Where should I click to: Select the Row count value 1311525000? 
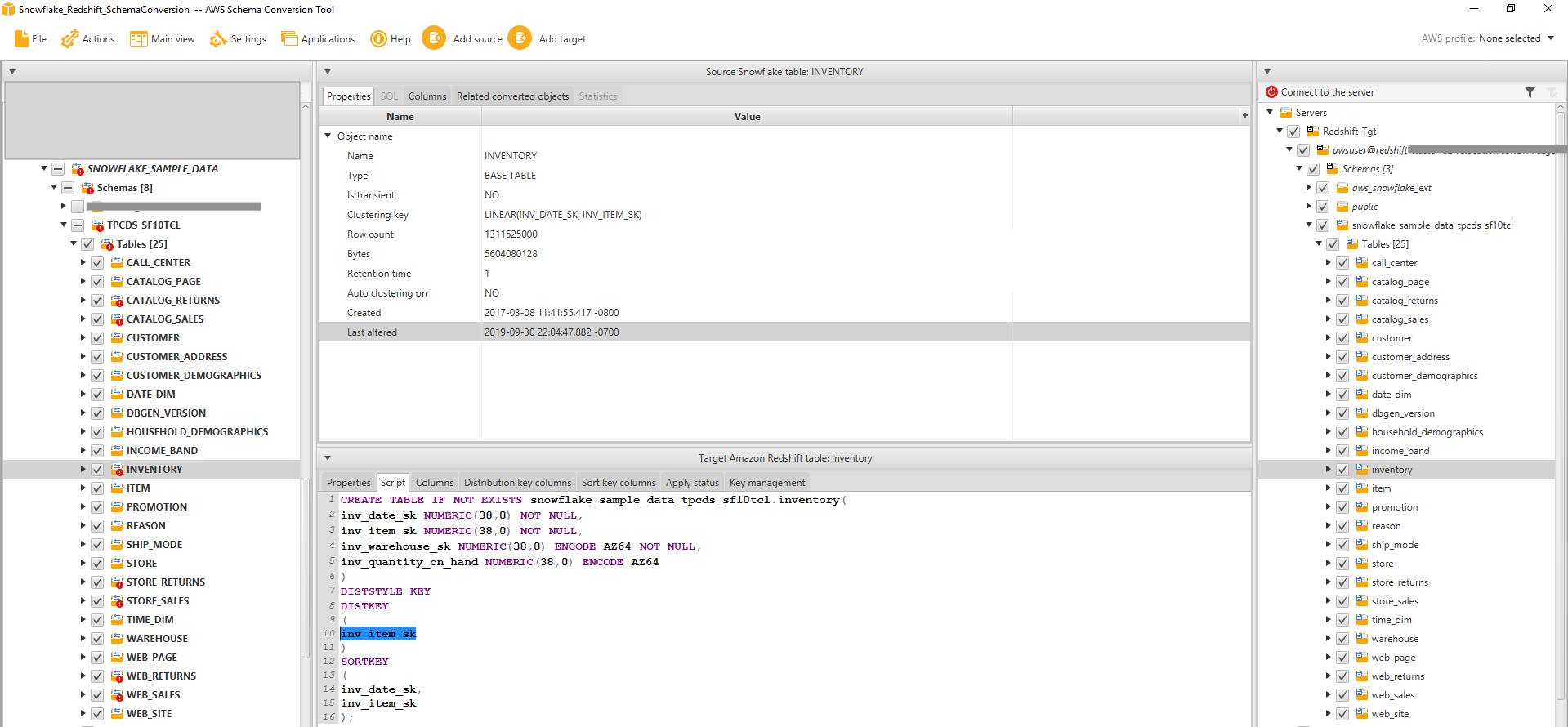(x=511, y=234)
